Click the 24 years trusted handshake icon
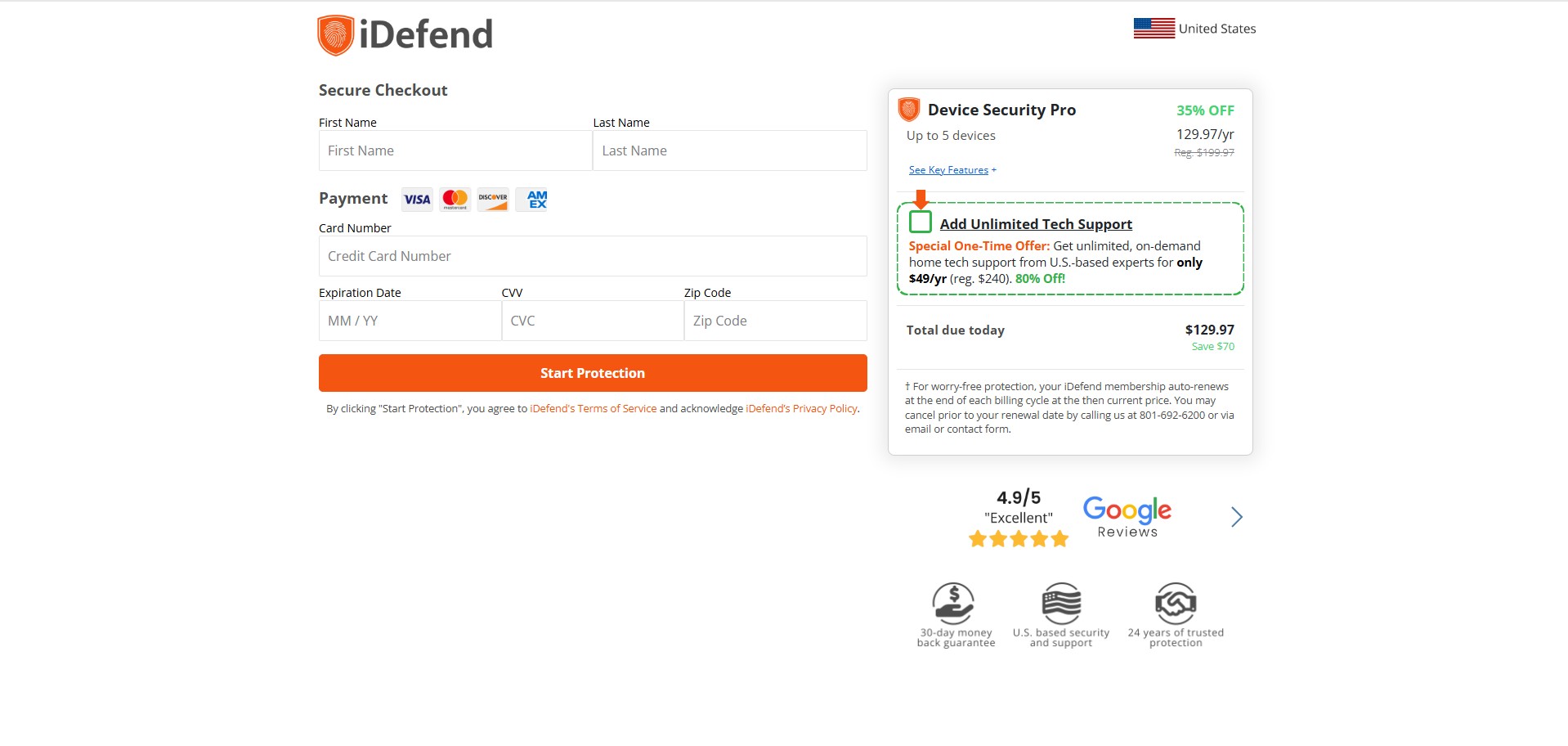Image resolution: width=1568 pixels, height=746 pixels. (x=1176, y=604)
